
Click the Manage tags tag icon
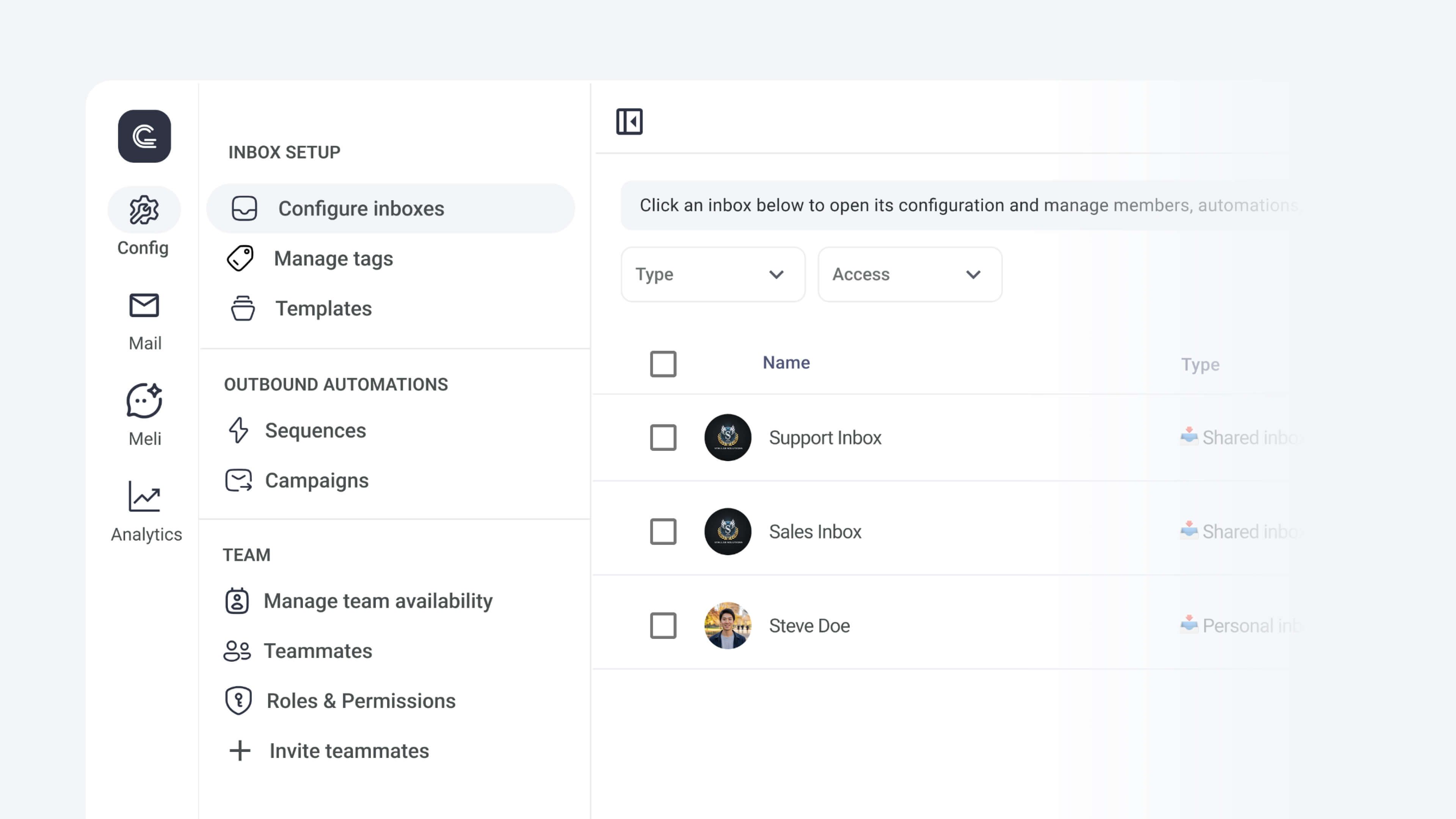click(x=240, y=258)
